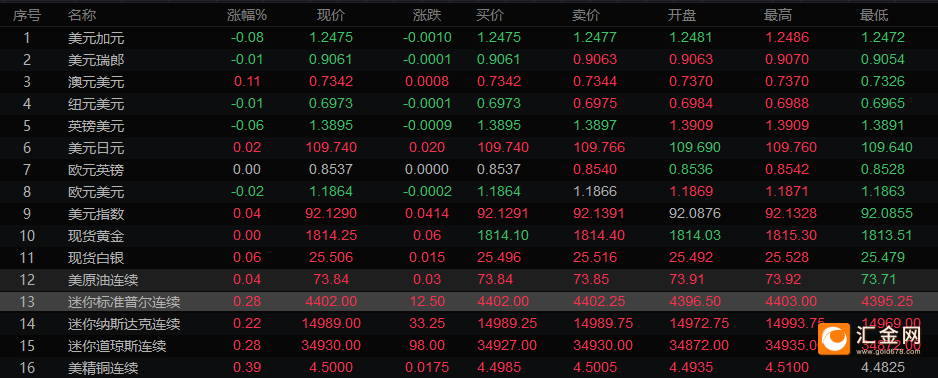Screen dimensions: 938x378
Task: Open the 美元指数 quote row
Action: pyautogui.click(x=469, y=214)
